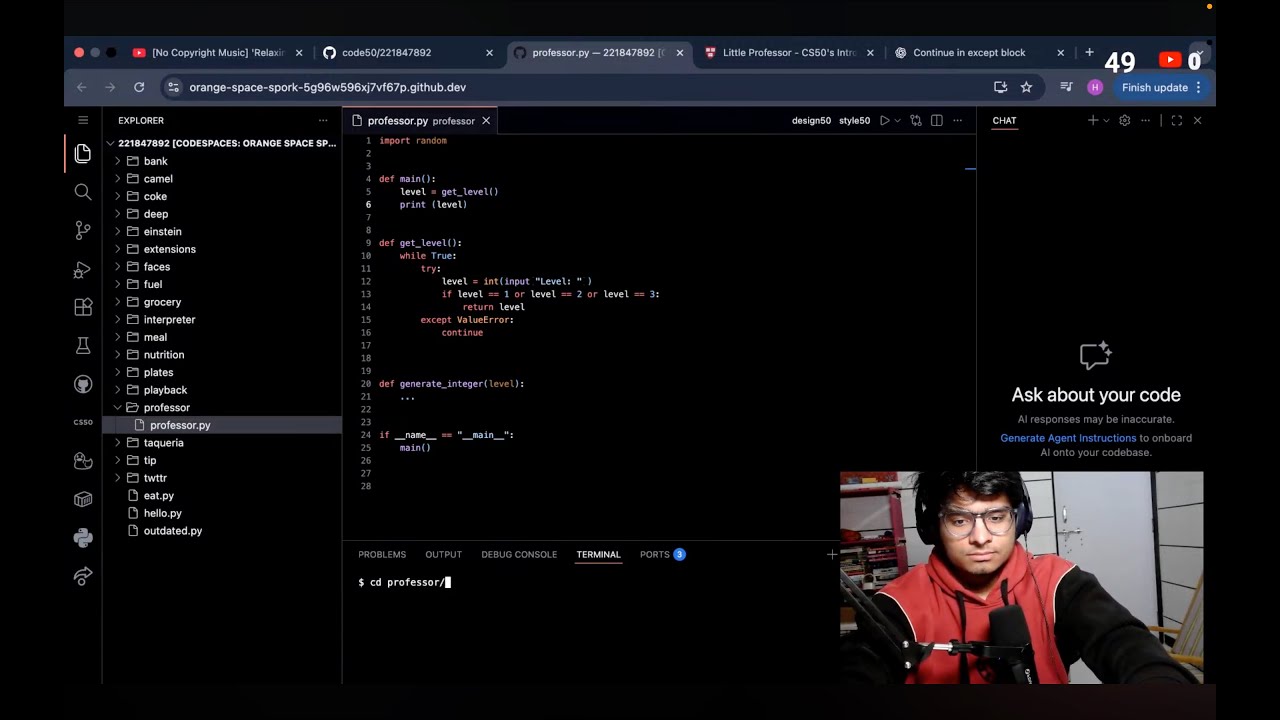Image resolution: width=1280 pixels, height=720 pixels.
Task: Click the install app icon in the address bar
Action: (x=1000, y=87)
